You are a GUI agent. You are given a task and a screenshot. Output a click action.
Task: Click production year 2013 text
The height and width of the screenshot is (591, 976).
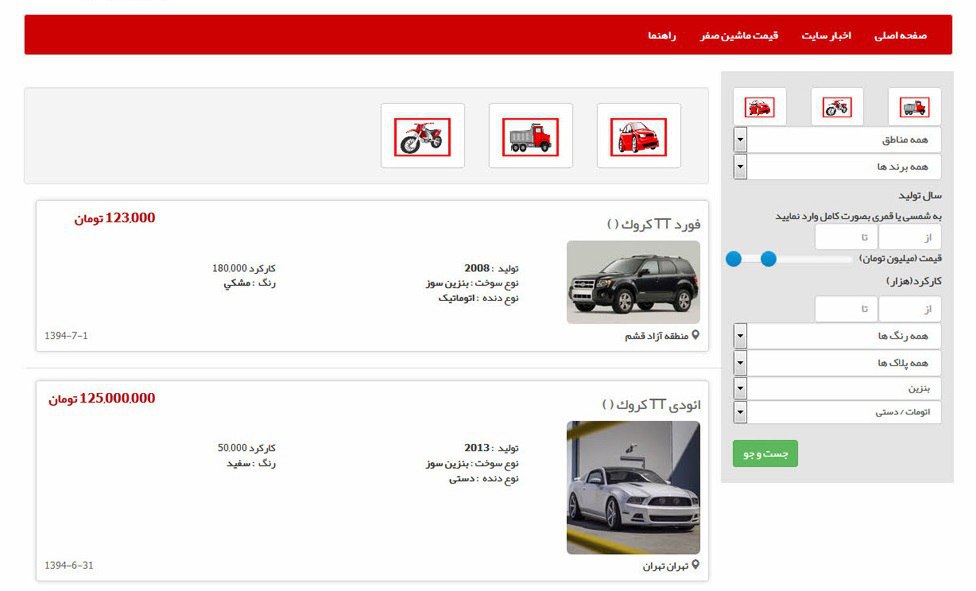click(491, 448)
